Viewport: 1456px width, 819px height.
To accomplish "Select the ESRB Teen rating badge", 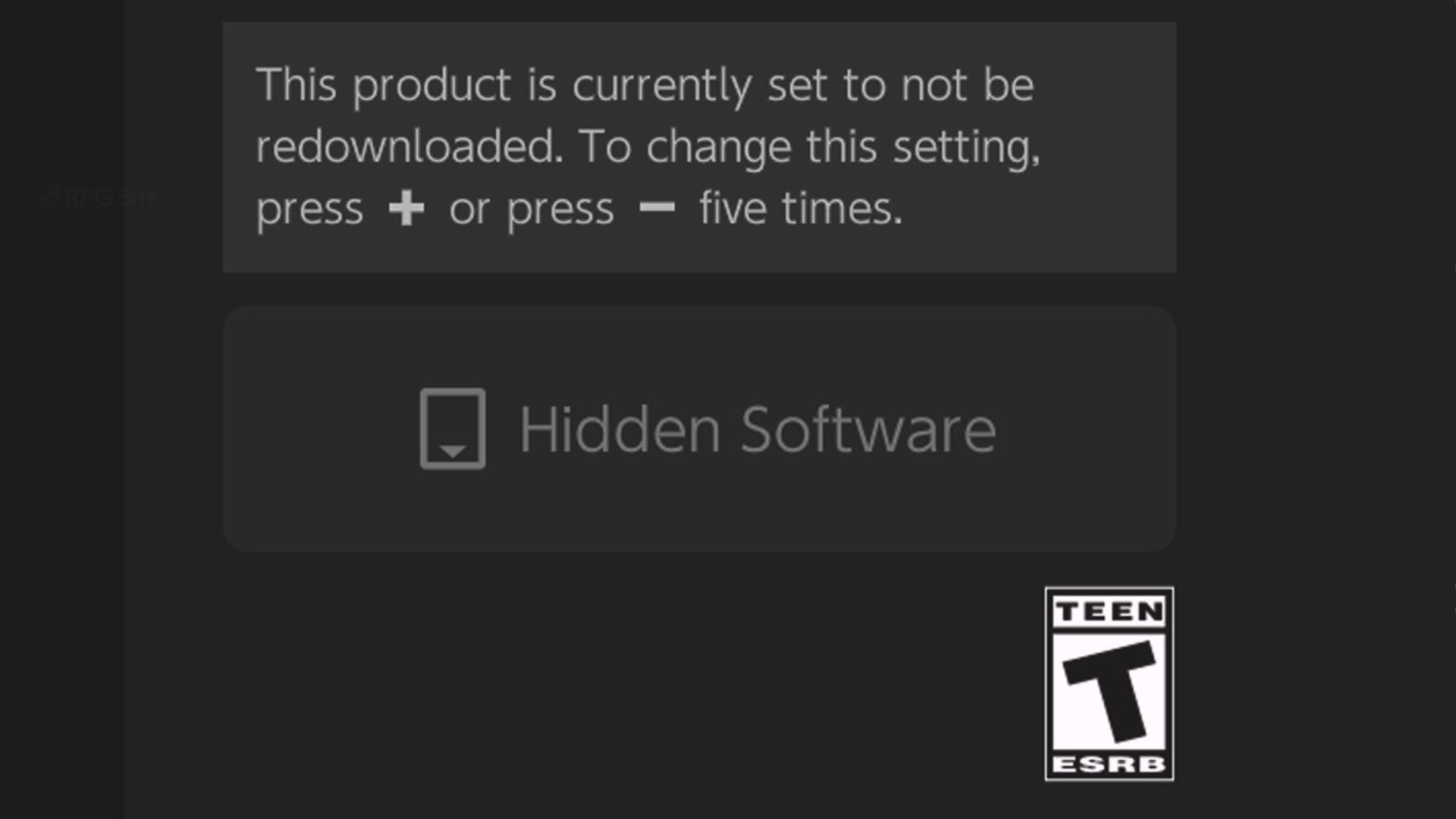I will 1109,683.
